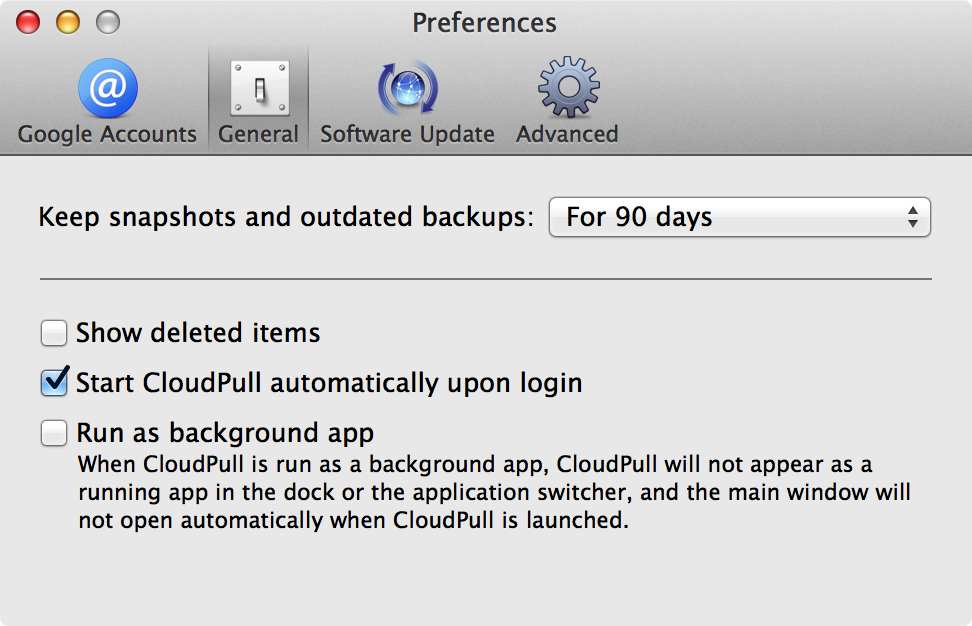Click the up-down arrows on snapshots dropdown
The height and width of the screenshot is (626, 972).
coord(912,217)
